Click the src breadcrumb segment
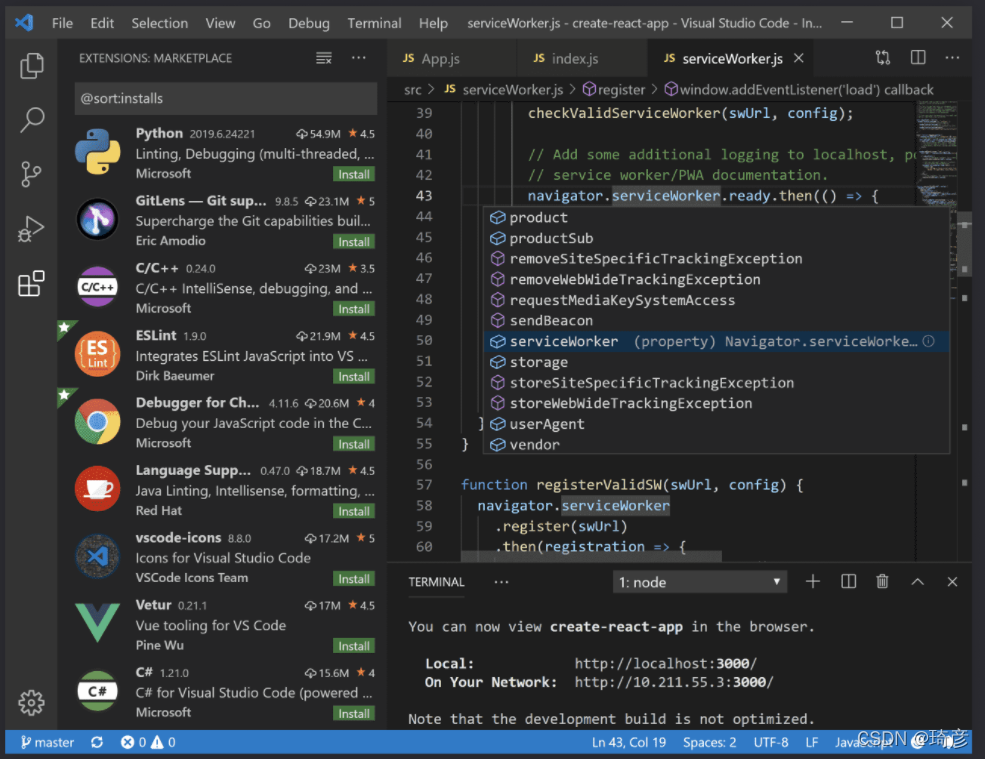985x759 pixels. coord(413,90)
